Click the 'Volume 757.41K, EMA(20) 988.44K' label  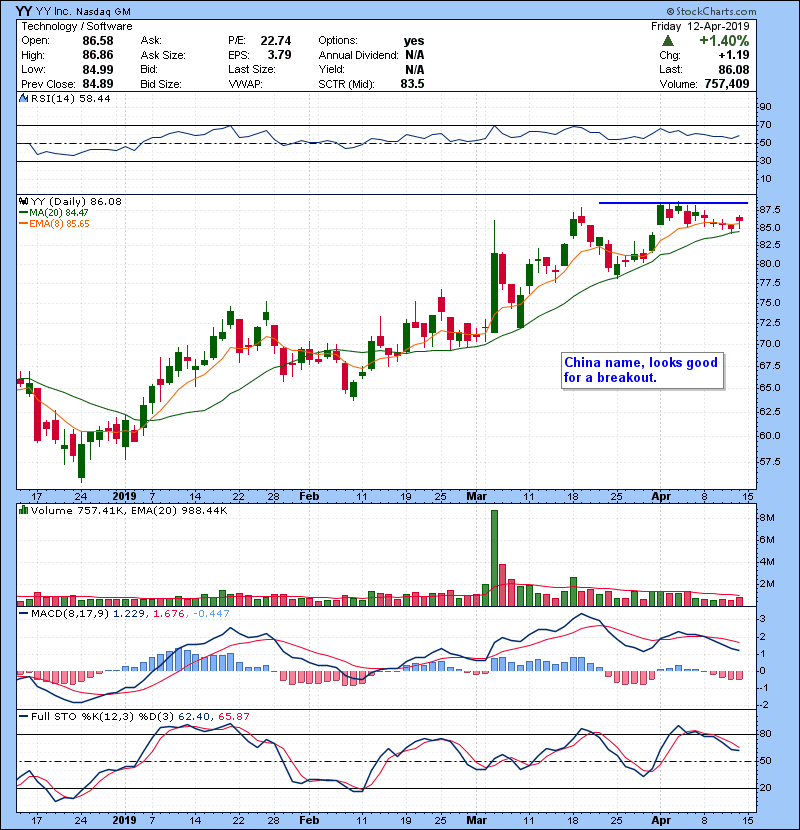coord(129,510)
